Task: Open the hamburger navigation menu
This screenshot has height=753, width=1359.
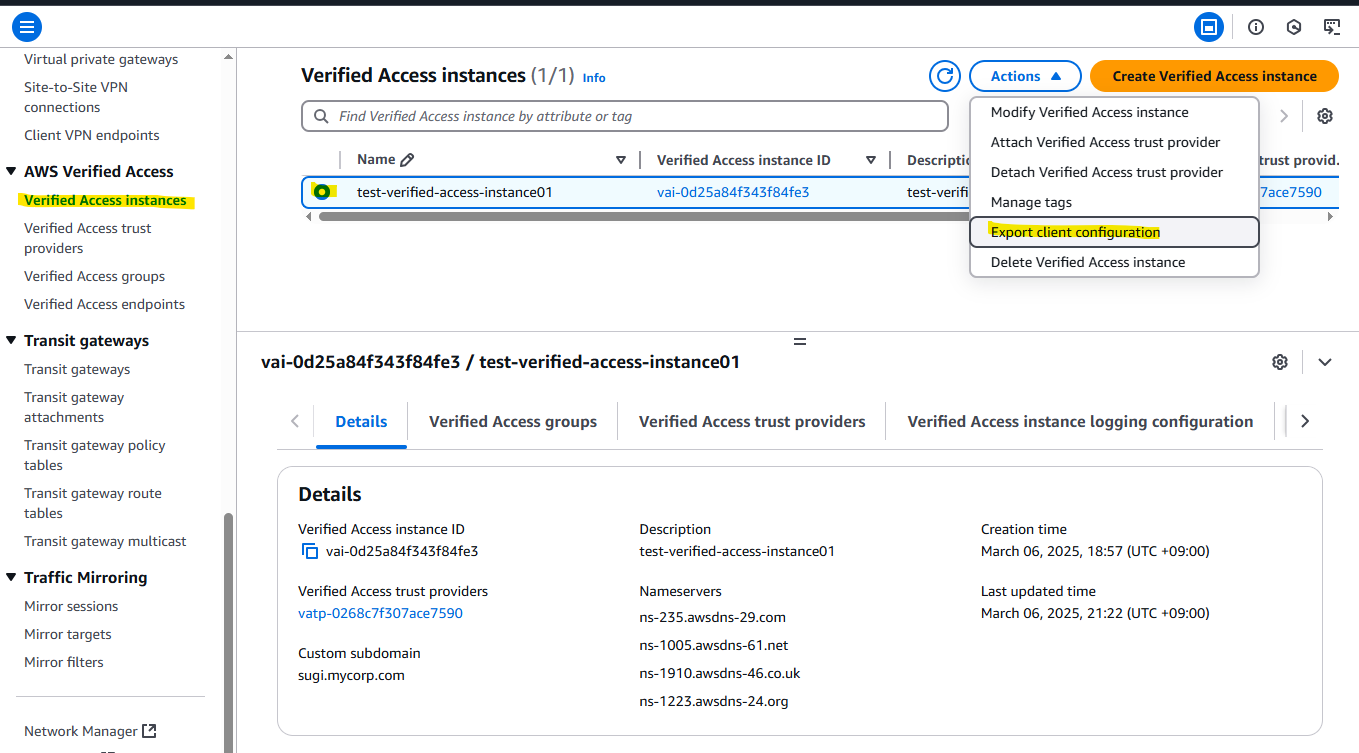Action: tap(27, 27)
